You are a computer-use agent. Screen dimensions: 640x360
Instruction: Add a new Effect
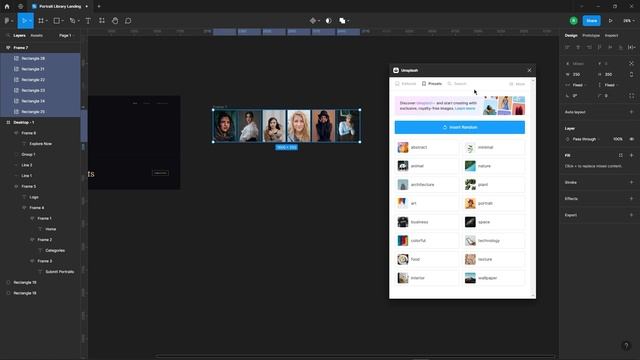[x=631, y=199]
